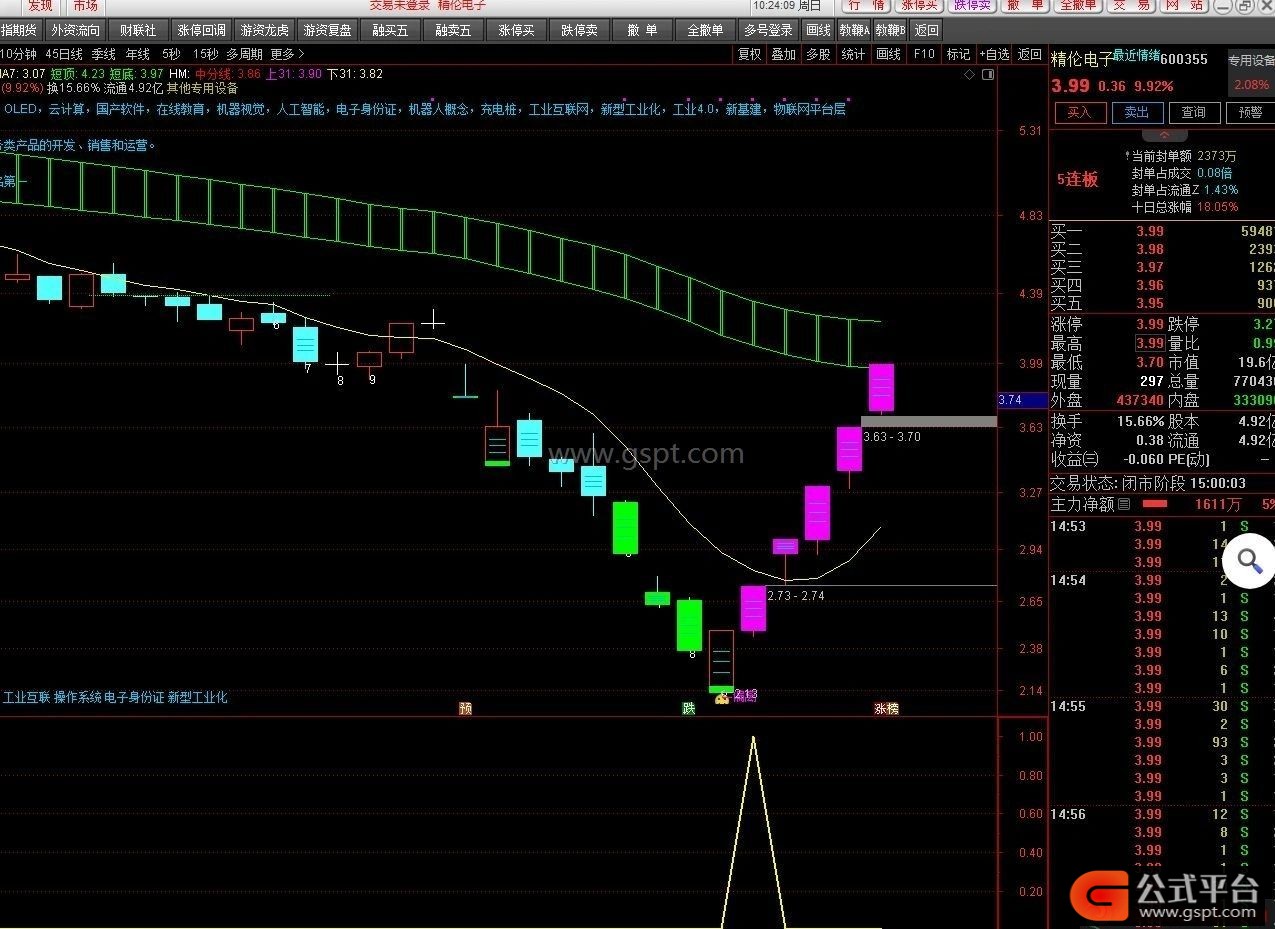1275x929 pixels.
Task: Open the 人工智能 concept tag
Action: [301, 109]
